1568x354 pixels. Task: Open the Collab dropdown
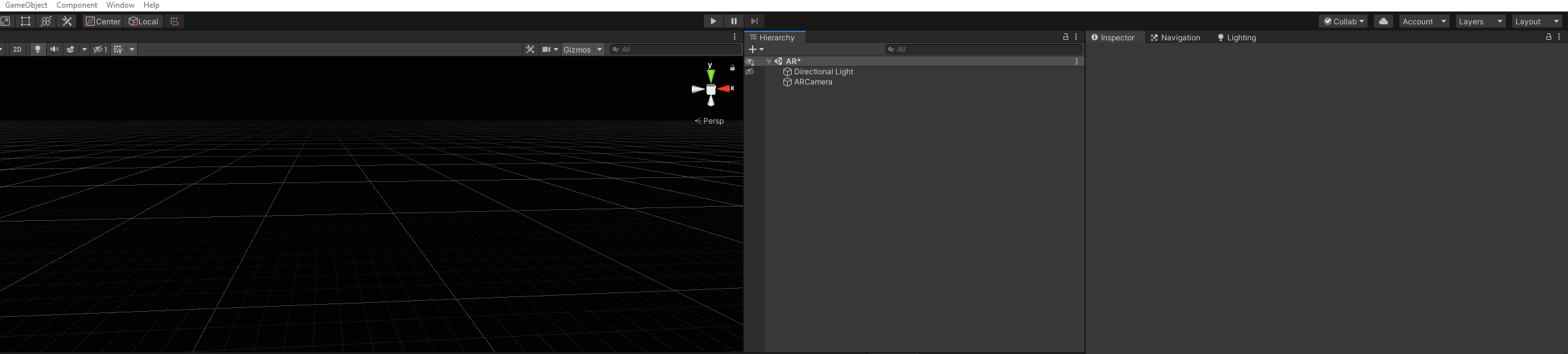point(1343,21)
